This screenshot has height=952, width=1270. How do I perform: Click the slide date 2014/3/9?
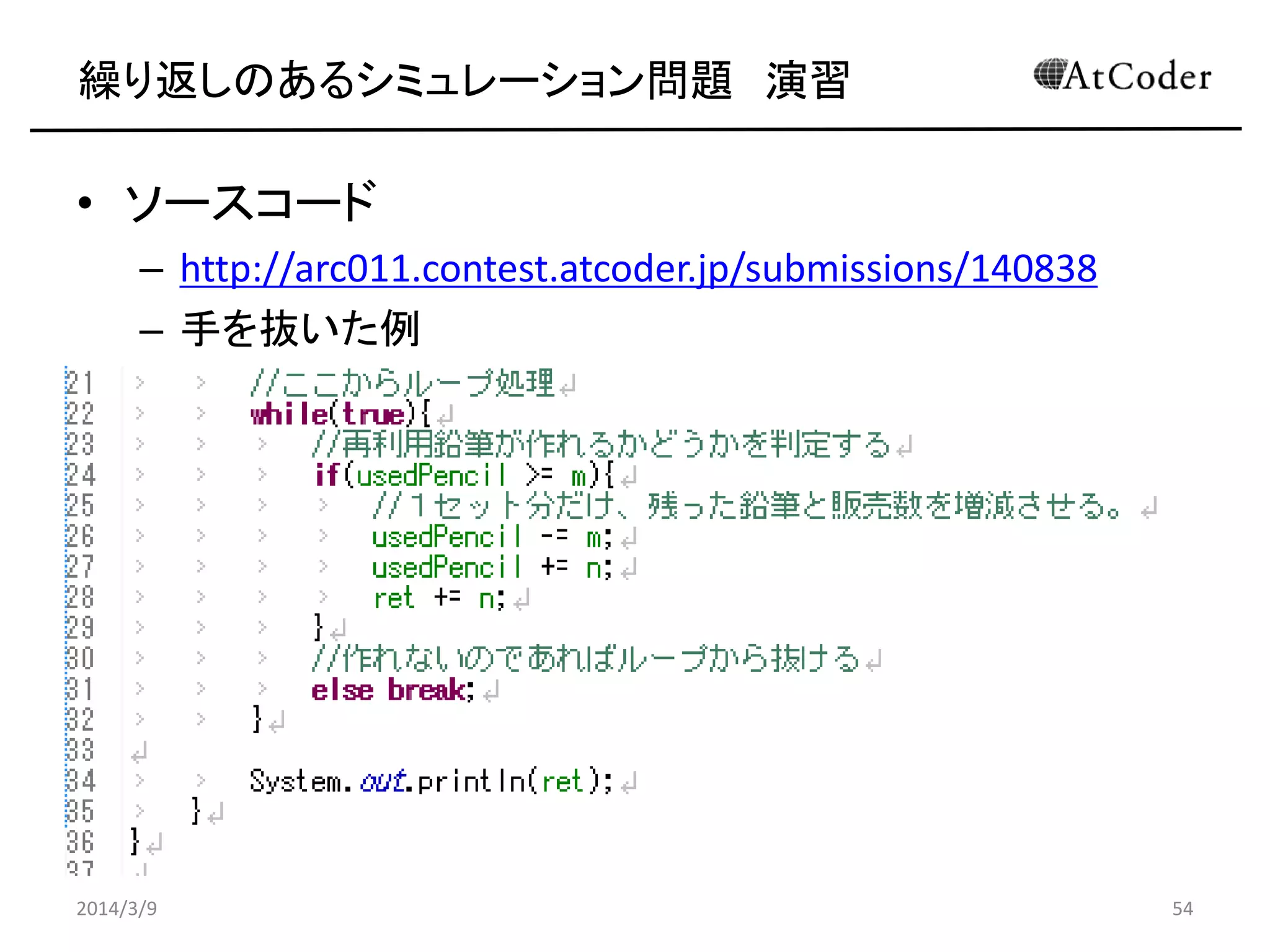(117, 909)
